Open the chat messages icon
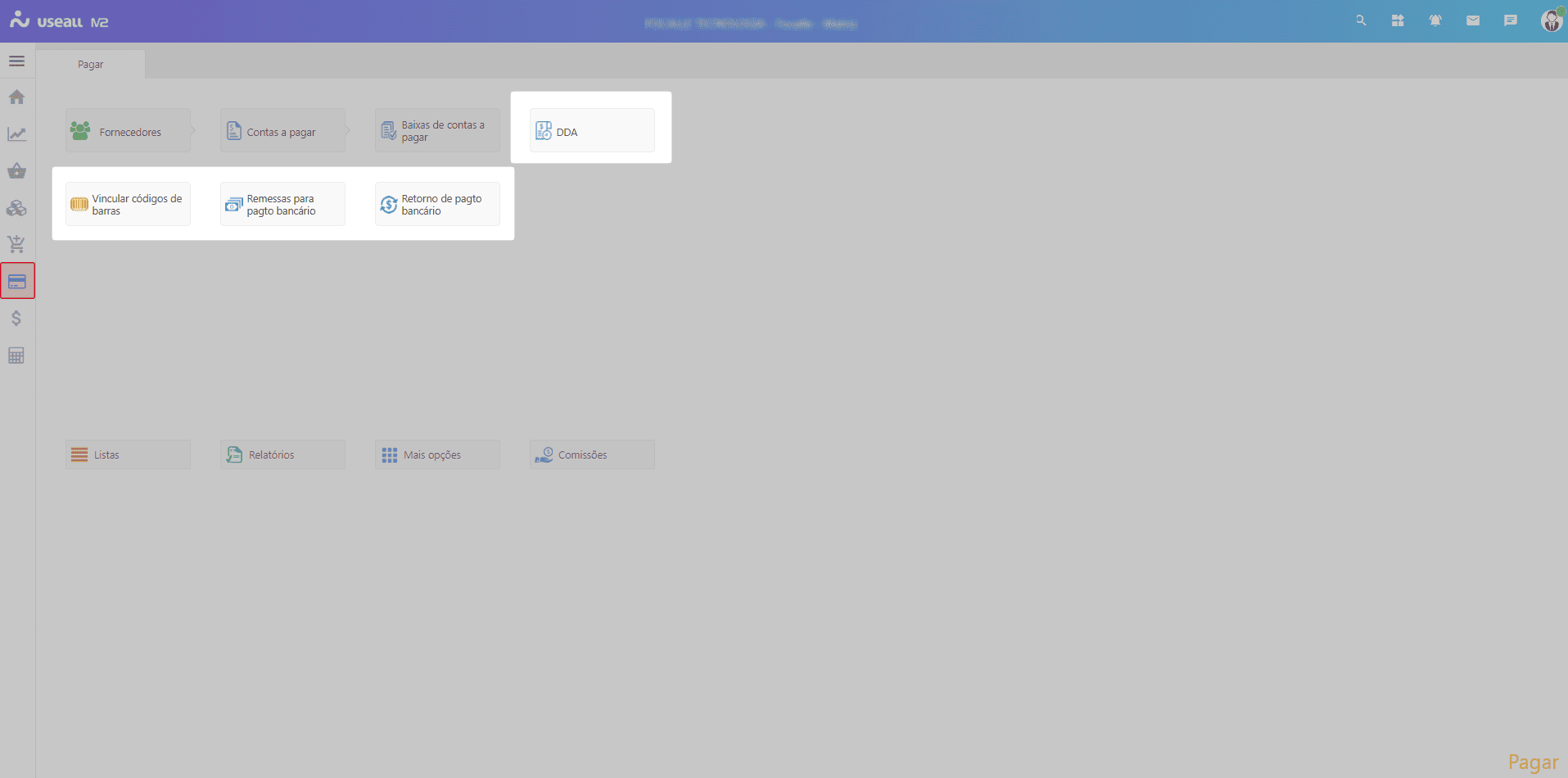The width and height of the screenshot is (1568, 778). click(x=1511, y=20)
